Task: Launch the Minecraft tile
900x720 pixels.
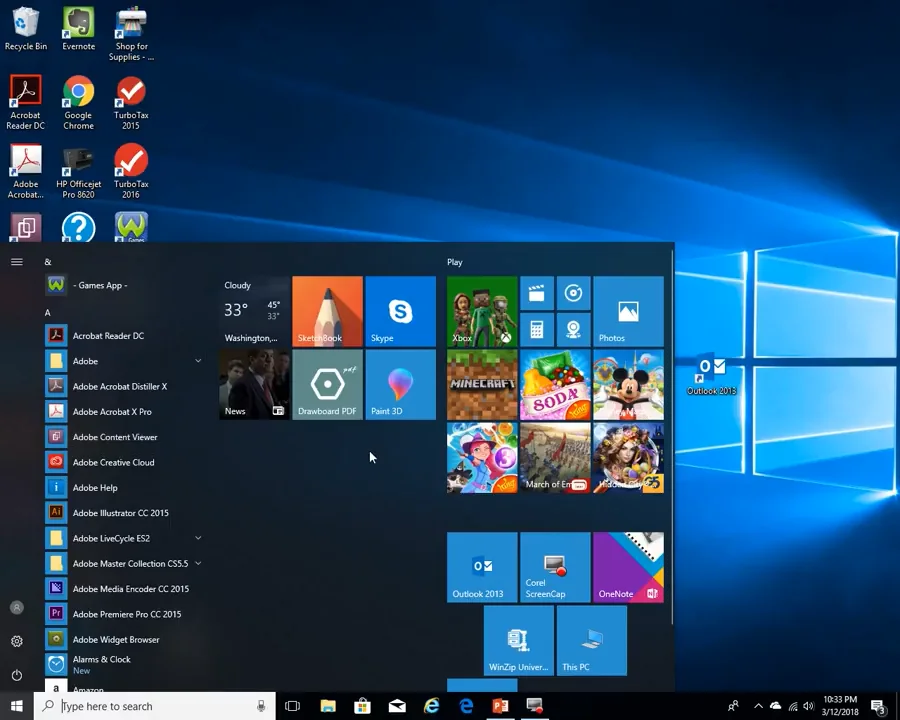Action: tap(482, 385)
